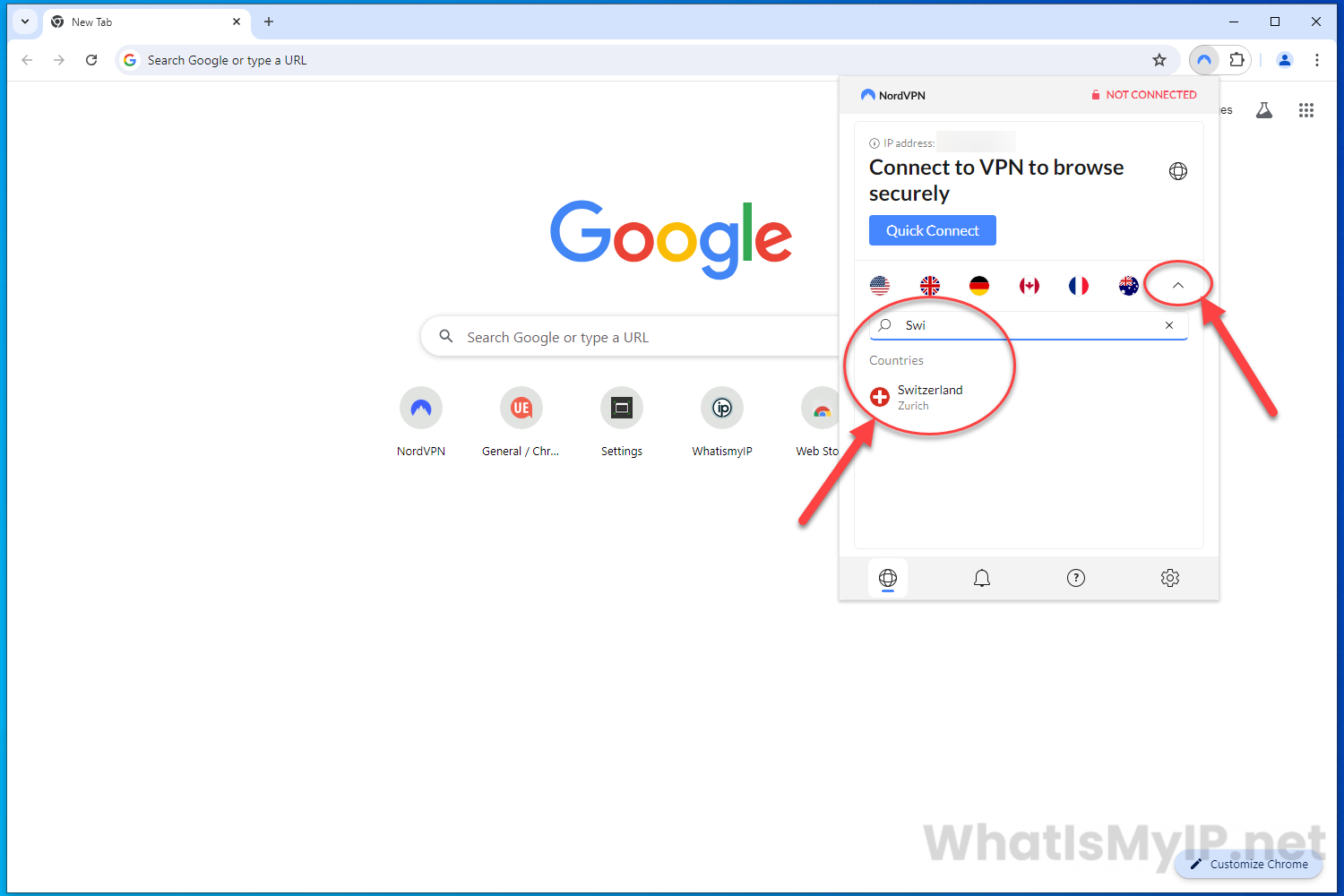Click the Quick Connect button
This screenshot has height=896, width=1344.
(x=933, y=230)
